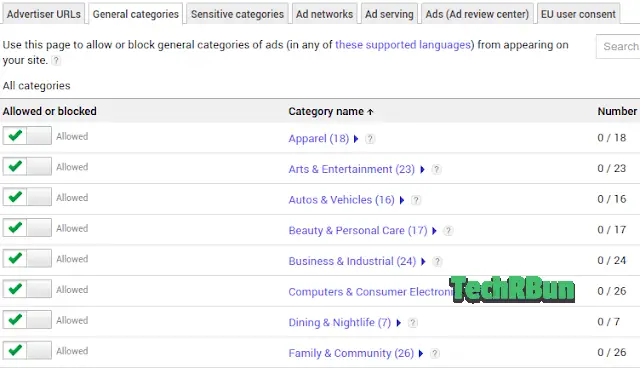Open the help icon beside Family & Community
640x368 pixels.
[435, 353]
